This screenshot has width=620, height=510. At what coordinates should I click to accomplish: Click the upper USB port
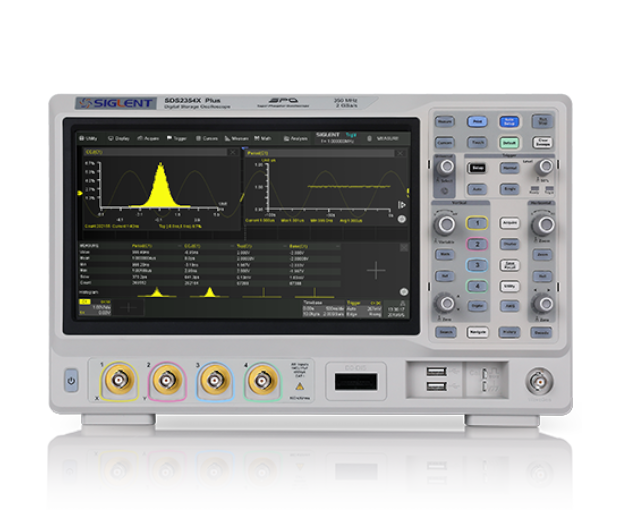(437, 373)
